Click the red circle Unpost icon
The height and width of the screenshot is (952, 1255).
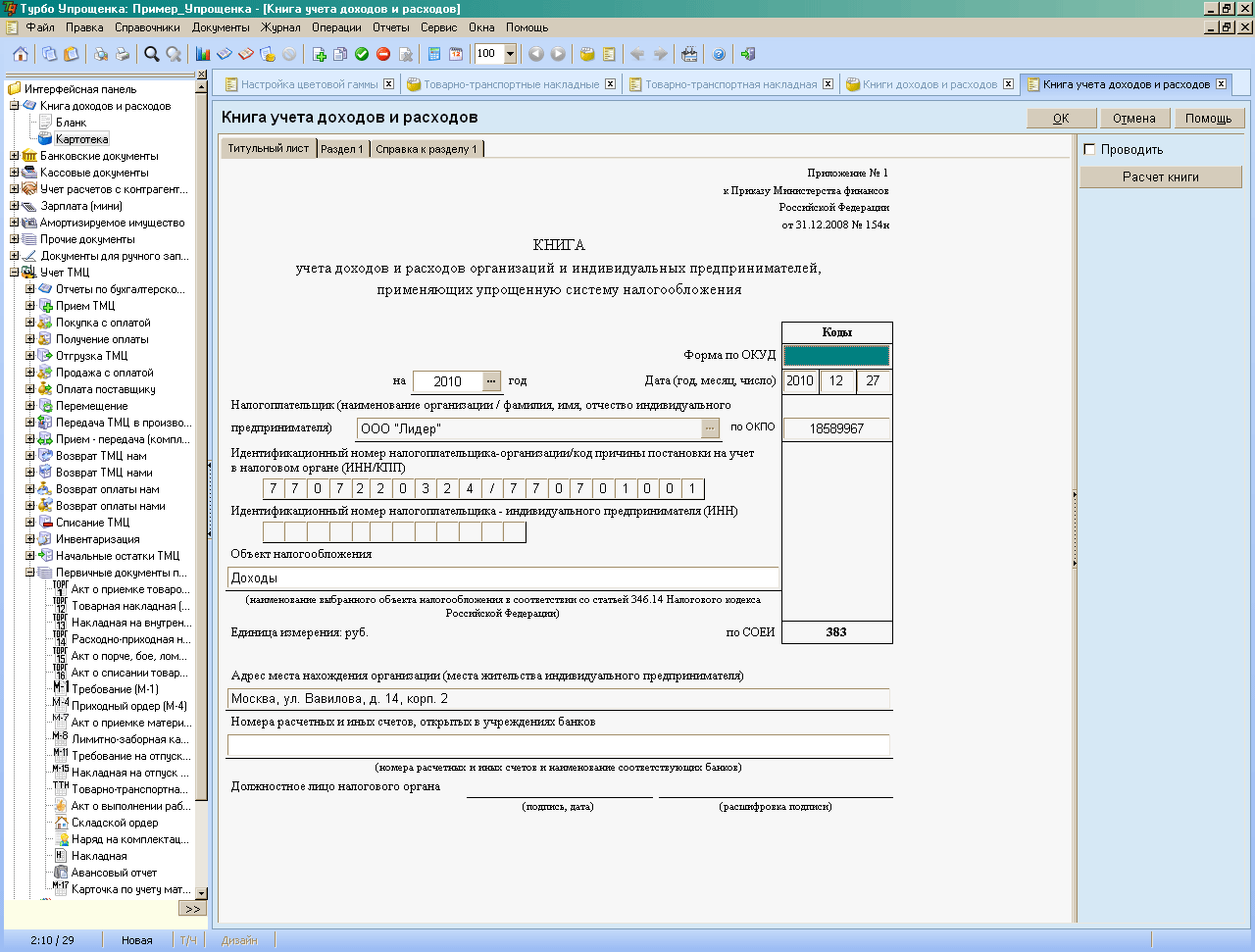(383, 54)
